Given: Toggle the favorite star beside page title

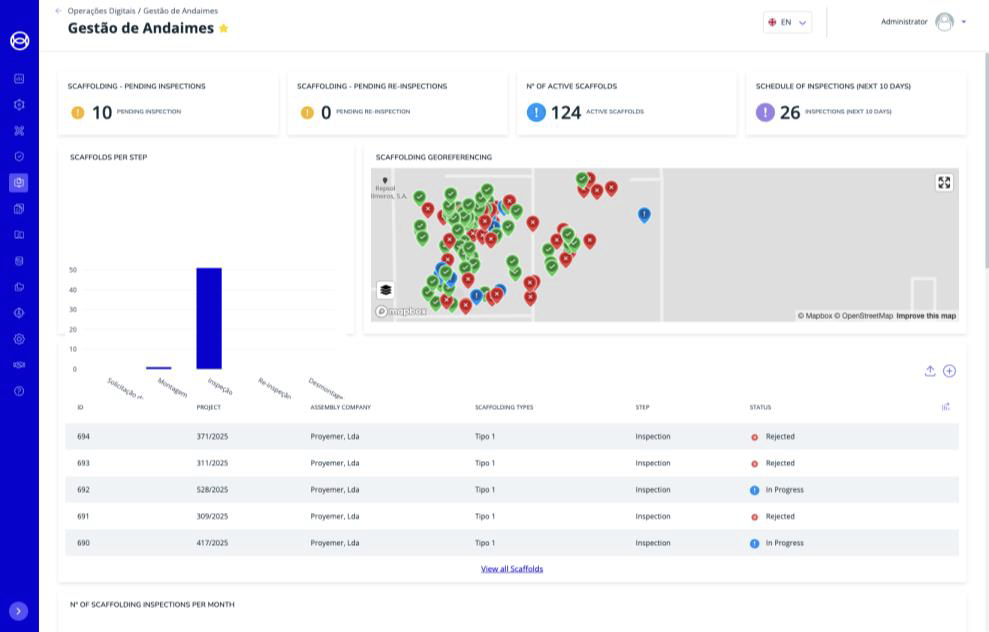Looking at the screenshot, I should 224,29.
